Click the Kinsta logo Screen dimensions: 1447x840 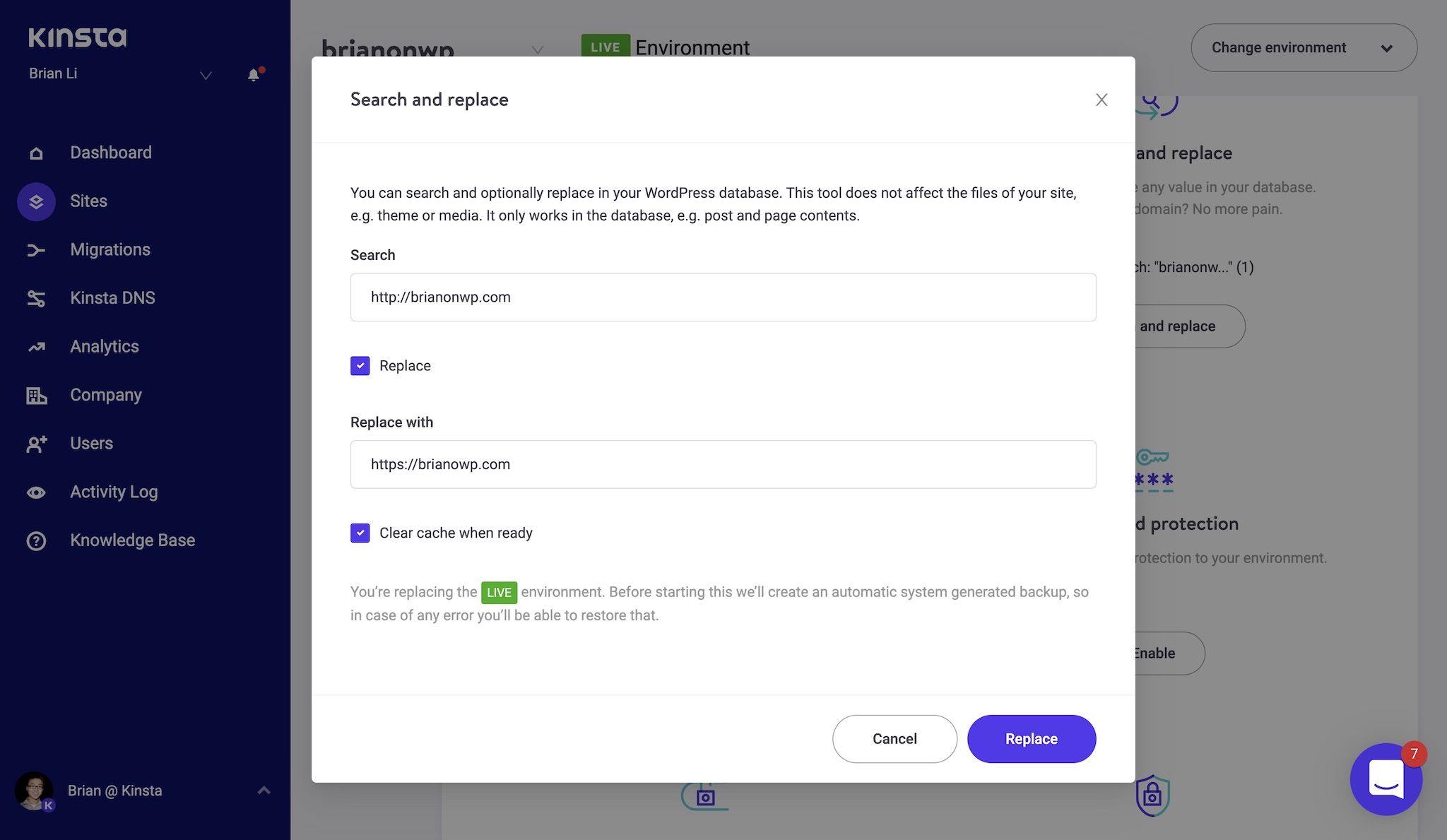[x=78, y=37]
